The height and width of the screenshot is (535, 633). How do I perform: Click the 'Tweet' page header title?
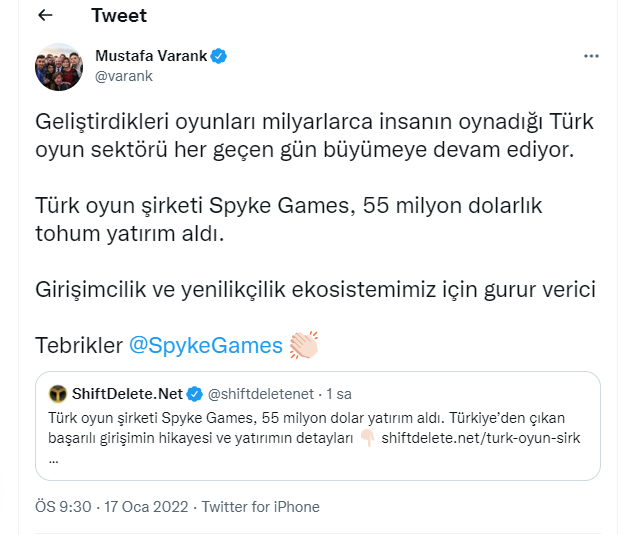(x=118, y=16)
